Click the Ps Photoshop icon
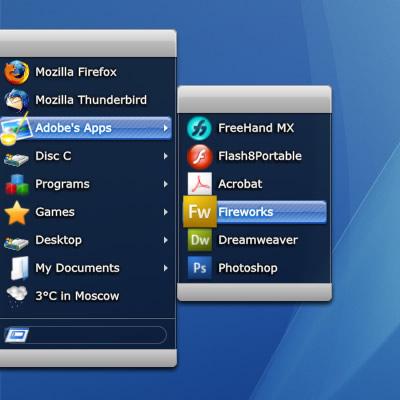The image size is (400, 400). [x=200, y=268]
